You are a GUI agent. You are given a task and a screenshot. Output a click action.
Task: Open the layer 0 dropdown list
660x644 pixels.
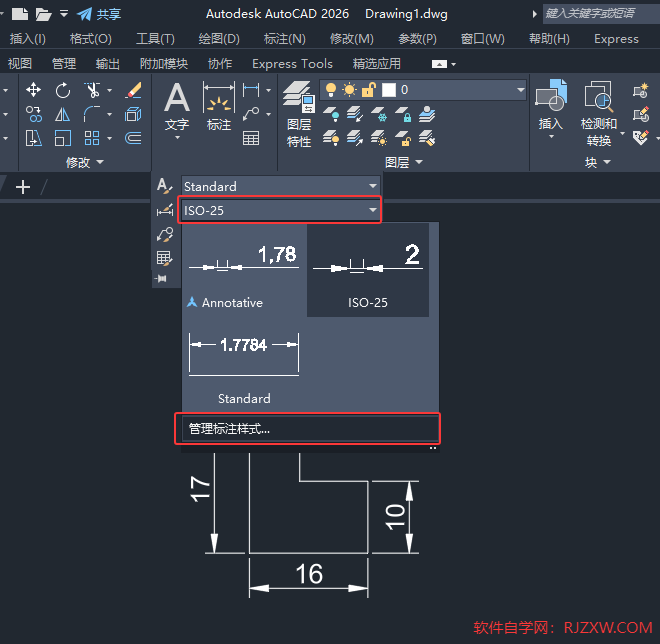(x=520, y=90)
